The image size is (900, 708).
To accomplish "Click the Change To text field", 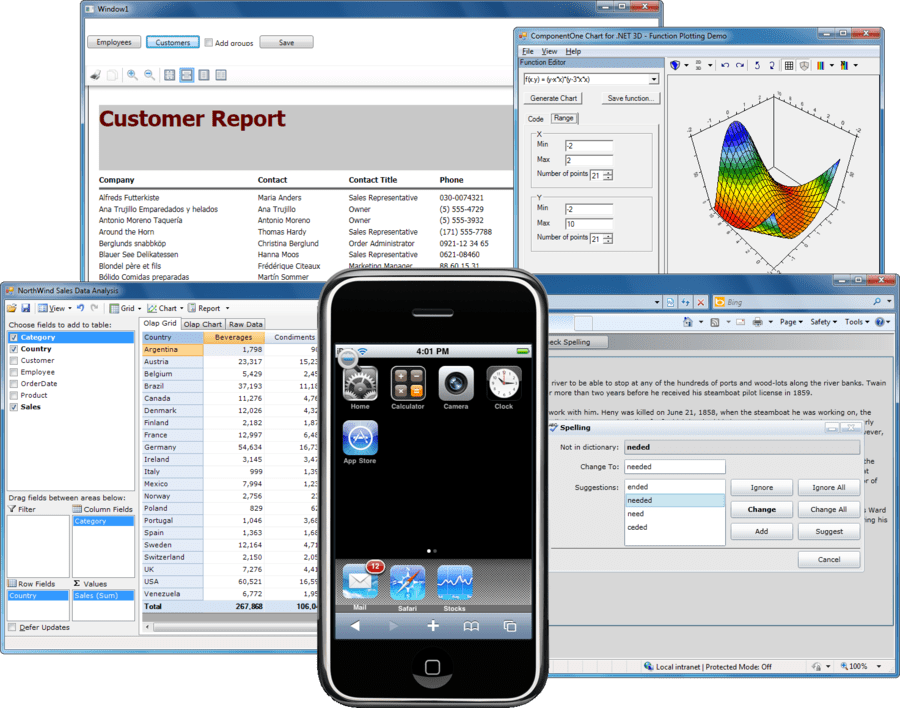I will coord(674,467).
